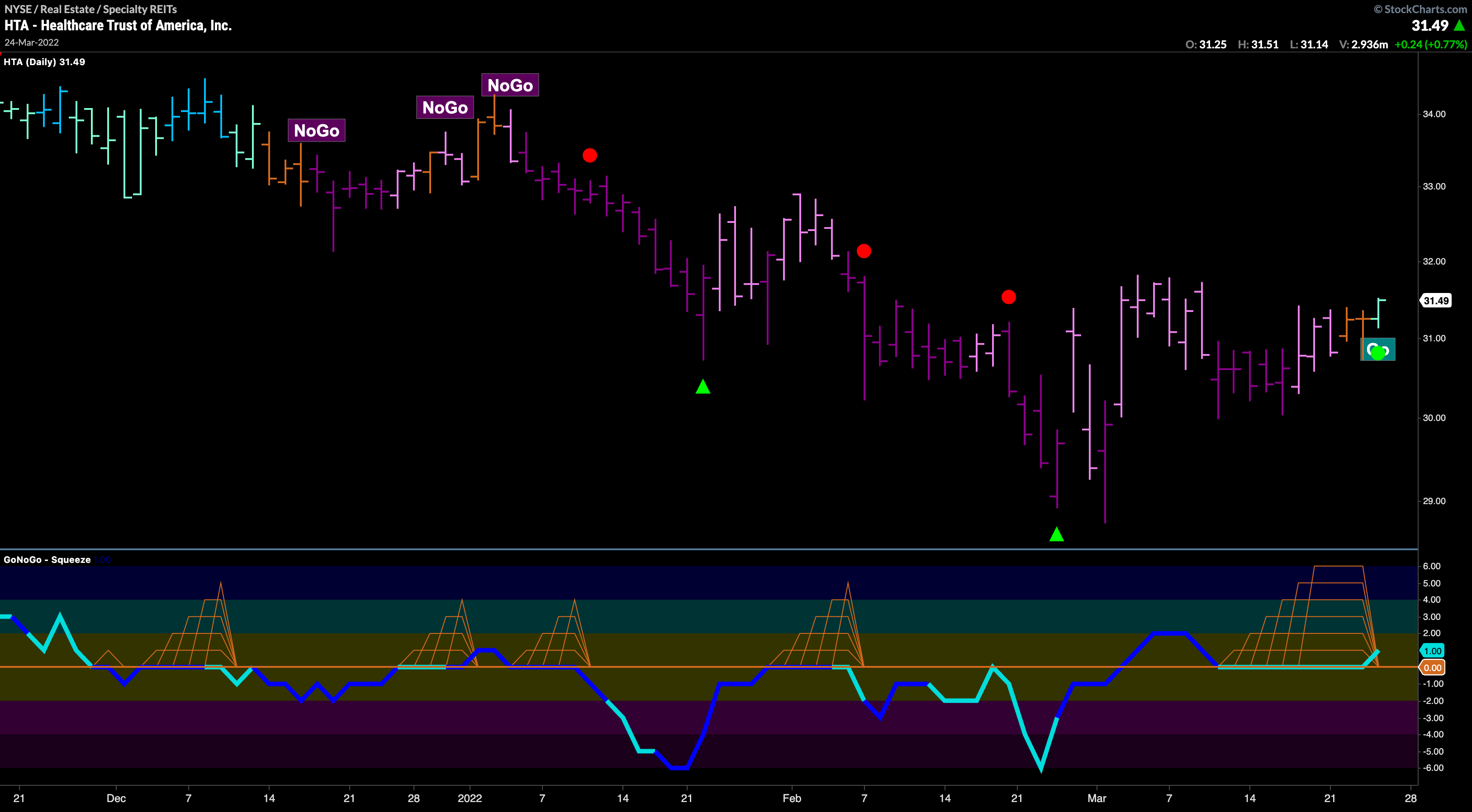
Task: Click the 30.00 price axis label
Action: pyautogui.click(x=1434, y=418)
